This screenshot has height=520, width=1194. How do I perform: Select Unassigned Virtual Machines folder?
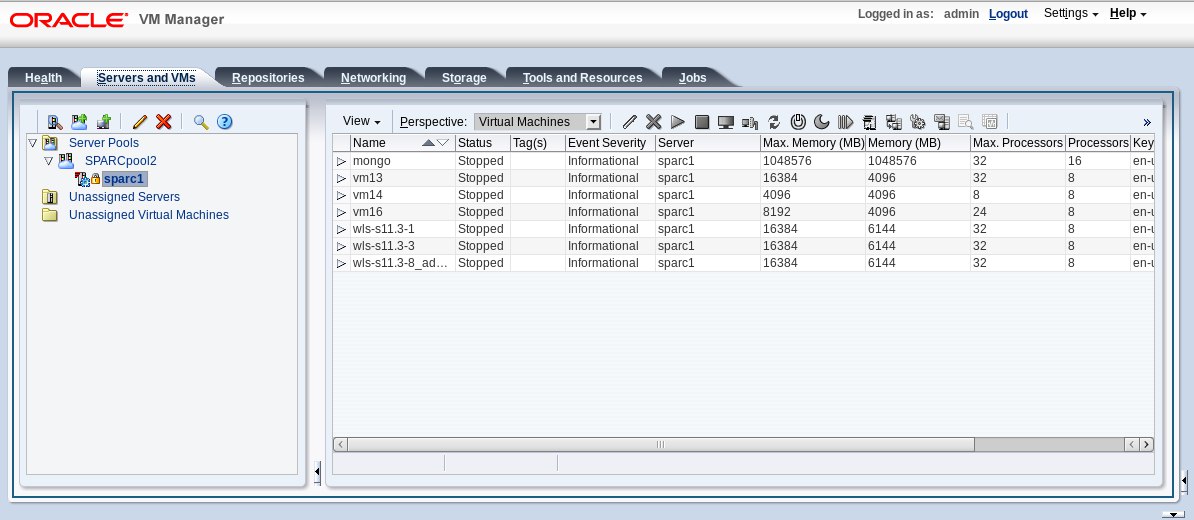click(148, 215)
